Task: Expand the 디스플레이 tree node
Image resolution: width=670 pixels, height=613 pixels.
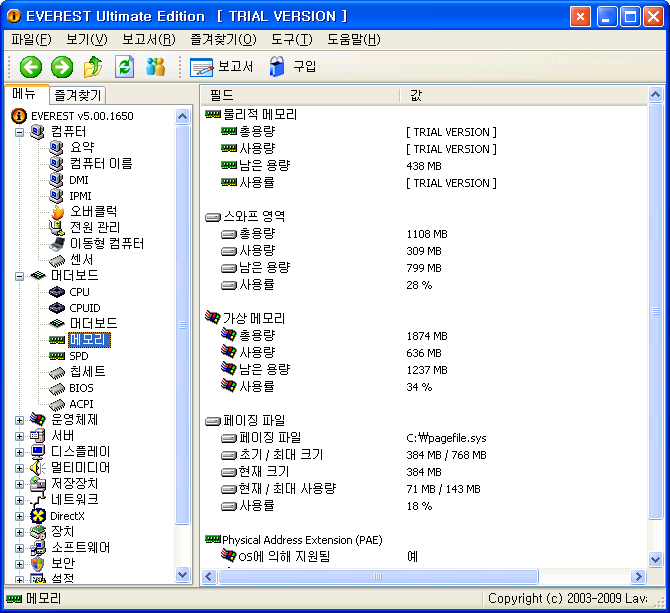Action: (x=19, y=452)
